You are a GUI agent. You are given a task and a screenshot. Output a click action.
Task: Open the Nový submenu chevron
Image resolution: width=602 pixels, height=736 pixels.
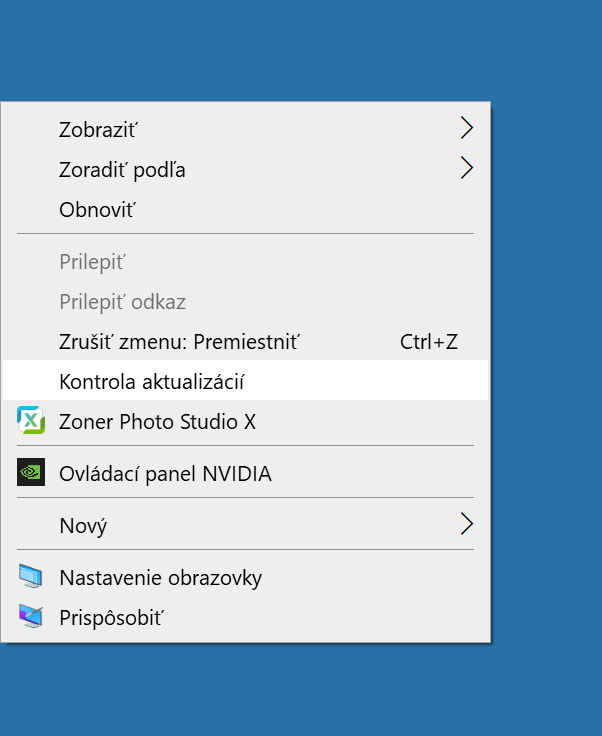466,525
